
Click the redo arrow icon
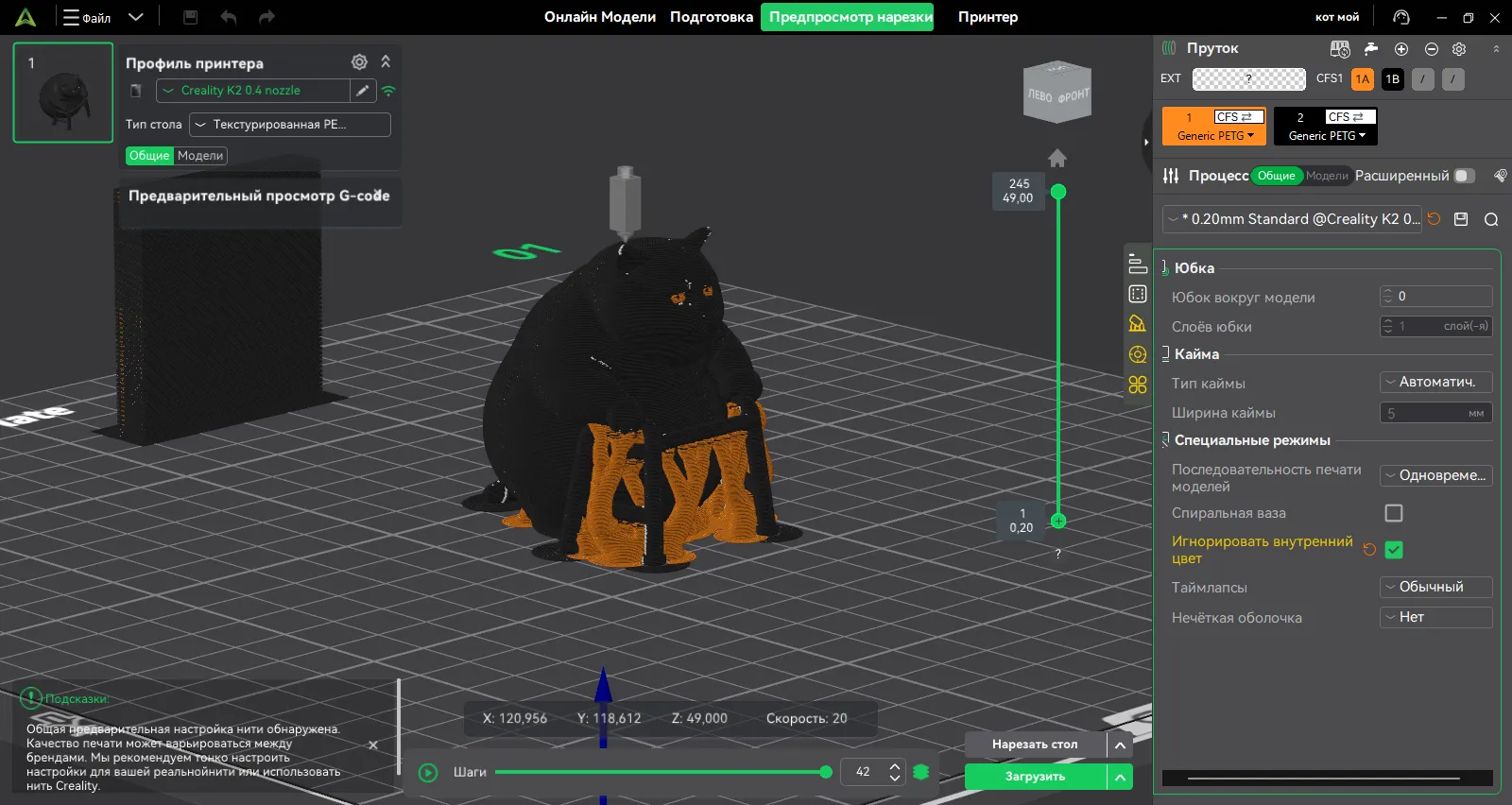pyautogui.click(x=266, y=17)
